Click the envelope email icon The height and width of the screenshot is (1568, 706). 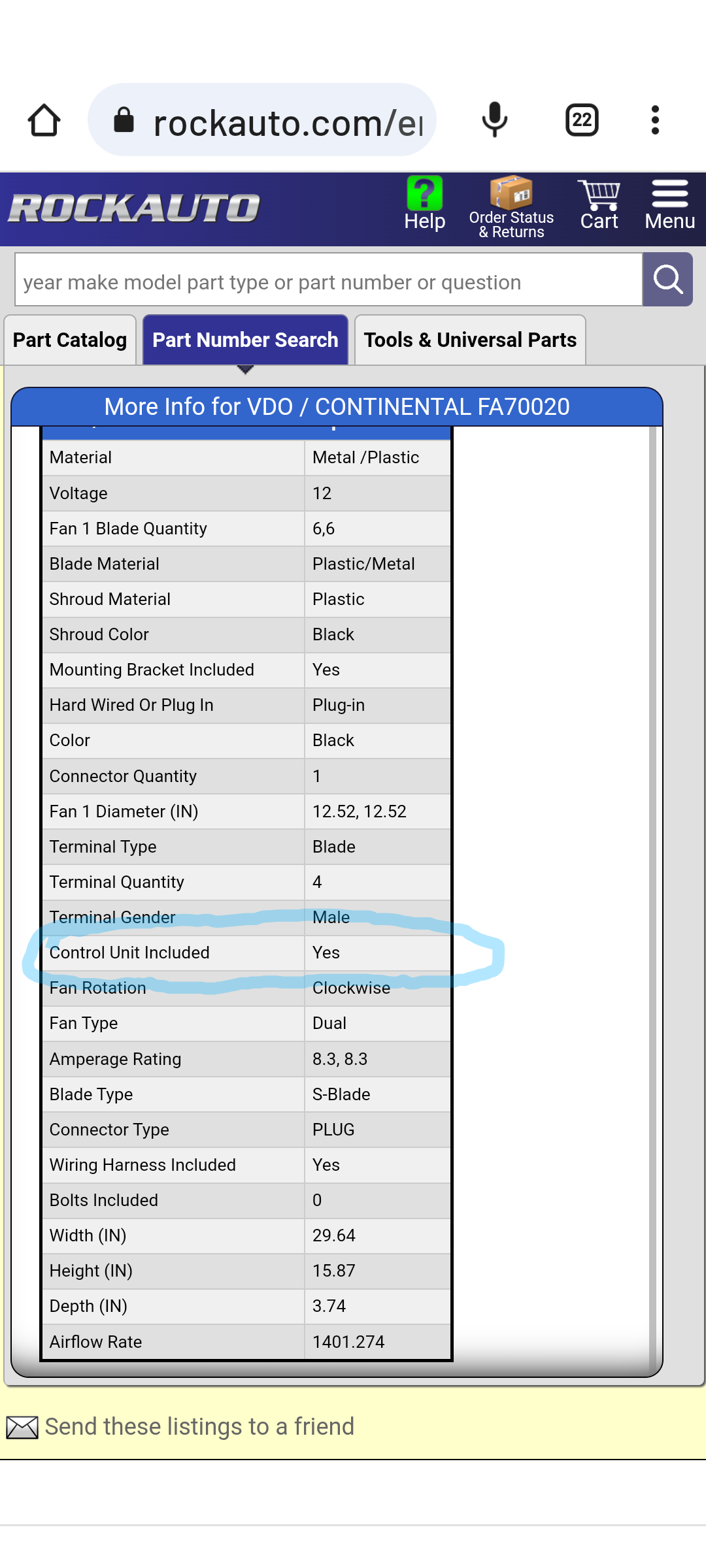click(22, 1428)
